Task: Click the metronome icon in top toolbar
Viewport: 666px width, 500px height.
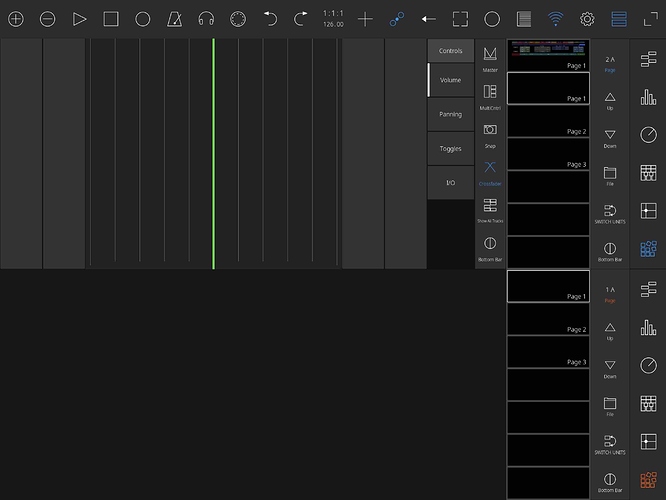Action: click(174, 19)
